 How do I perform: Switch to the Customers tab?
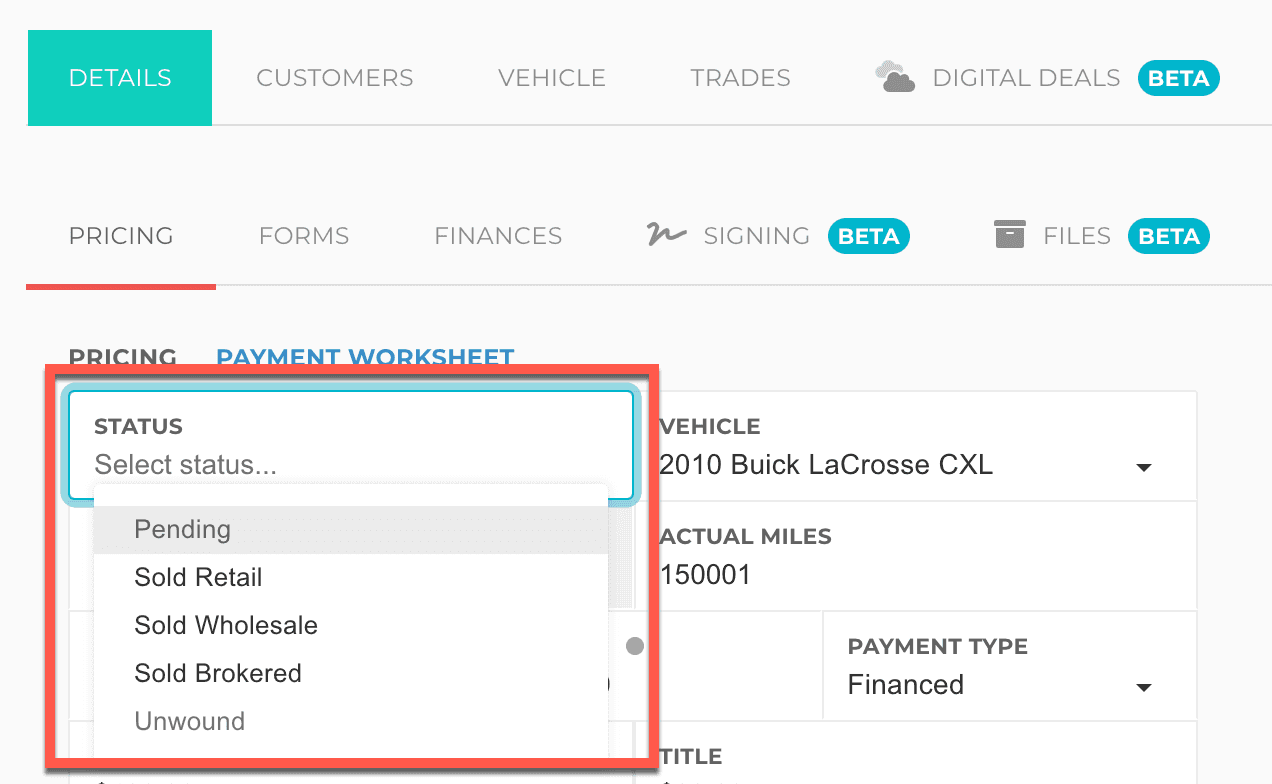[x=335, y=78]
